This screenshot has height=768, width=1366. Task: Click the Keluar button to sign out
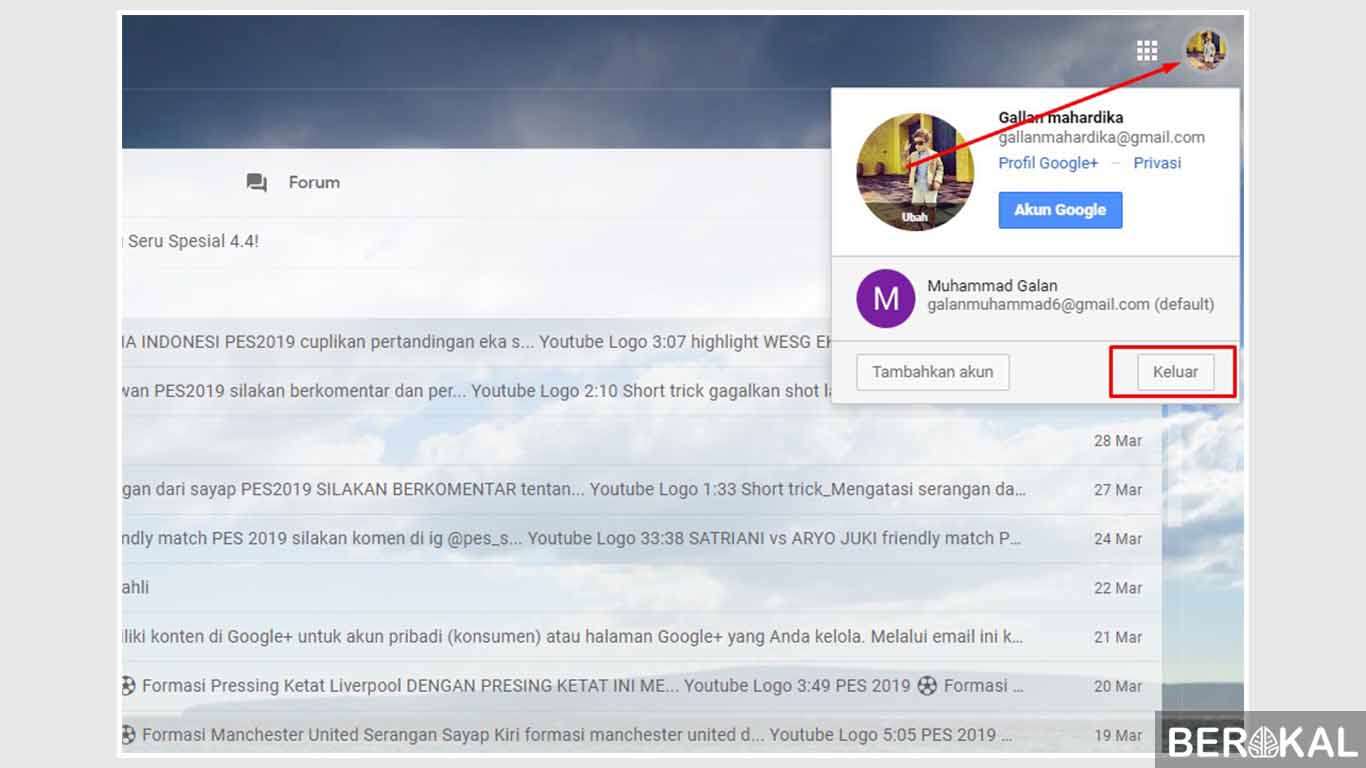click(x=1176, y=372)
